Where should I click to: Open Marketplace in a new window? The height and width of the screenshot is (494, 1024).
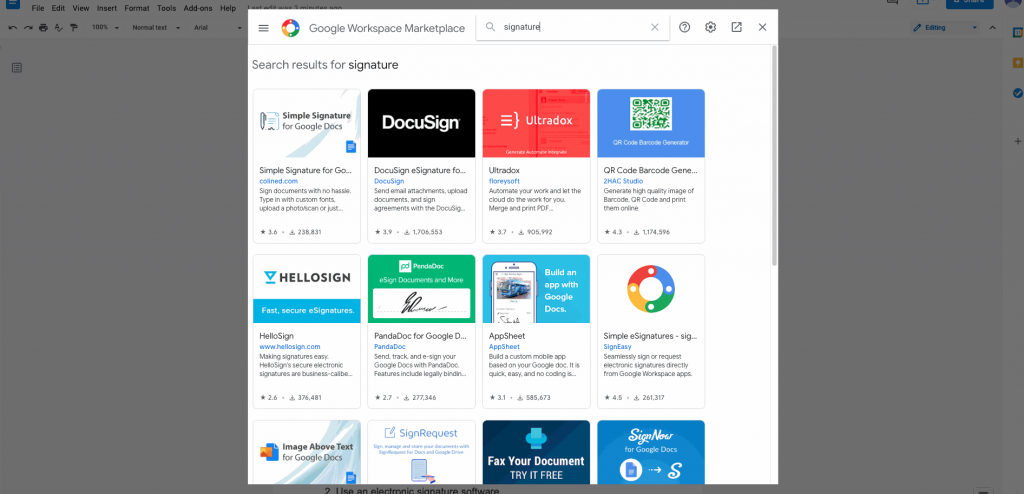pos(737,27)
